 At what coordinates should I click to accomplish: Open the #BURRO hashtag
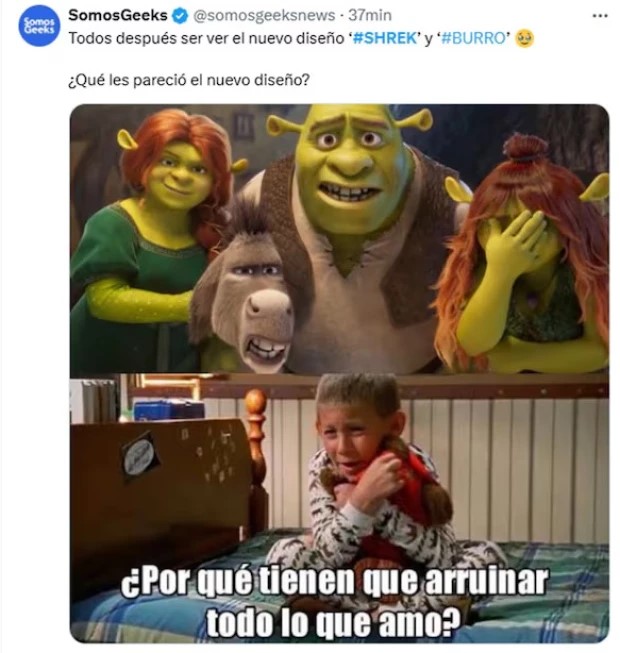473,38
